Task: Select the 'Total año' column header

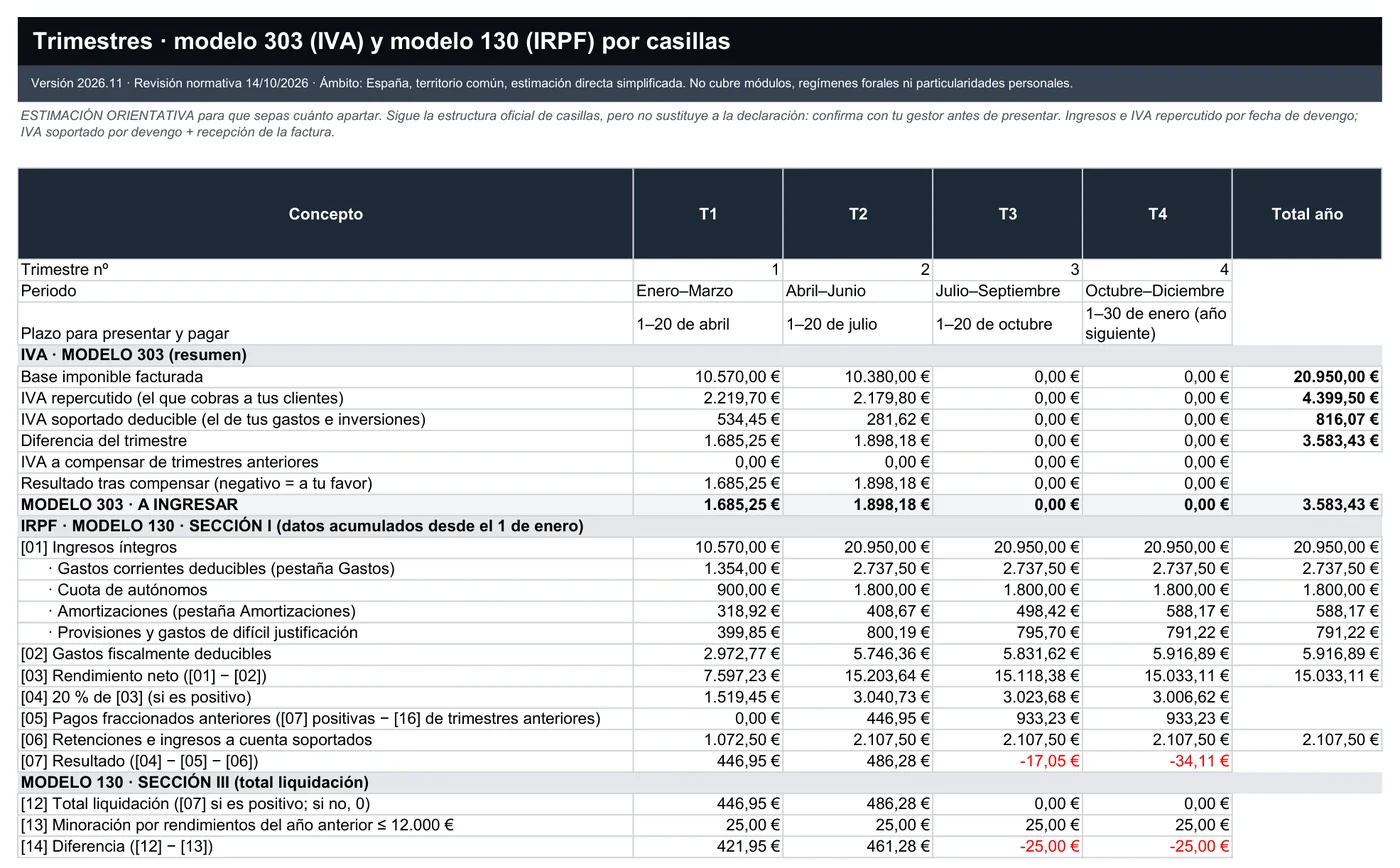Action: click(1307, 214)
